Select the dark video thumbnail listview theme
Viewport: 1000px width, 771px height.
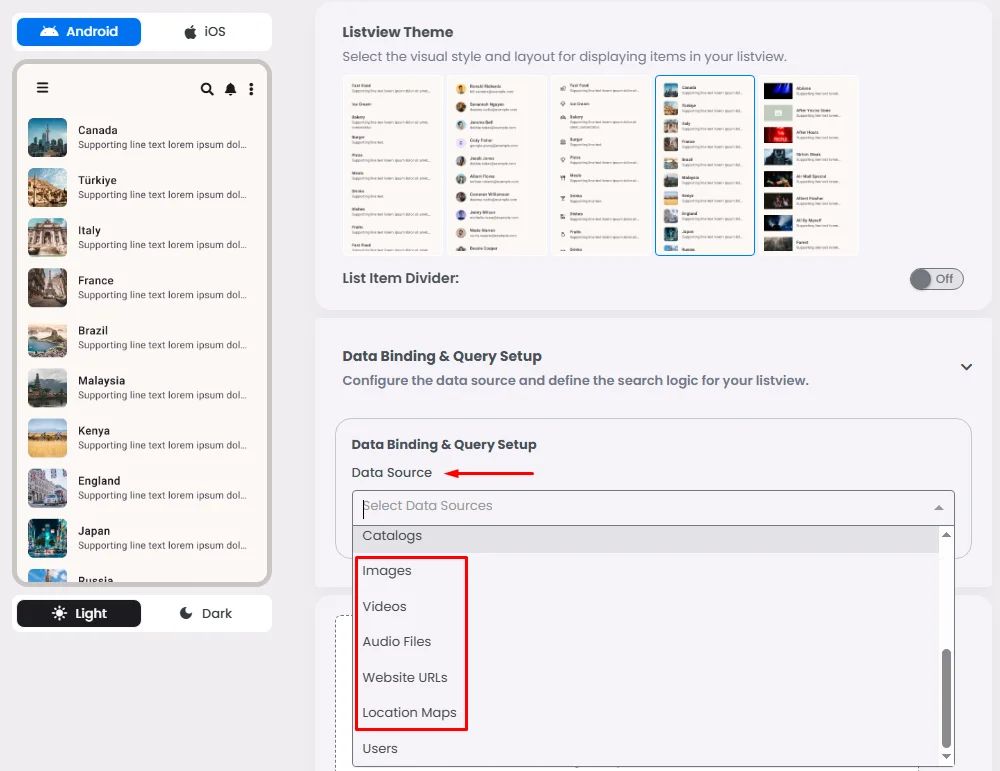pos(809,165)
